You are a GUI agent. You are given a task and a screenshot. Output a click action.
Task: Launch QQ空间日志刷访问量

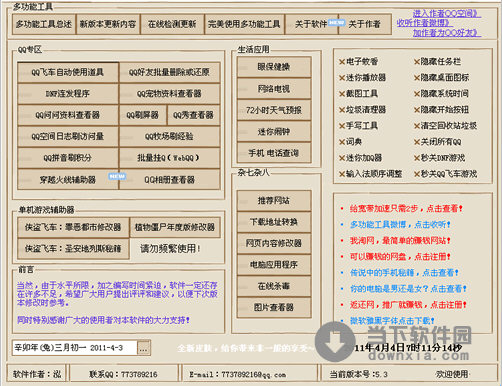pyautogui.click(x=68, y=136)
